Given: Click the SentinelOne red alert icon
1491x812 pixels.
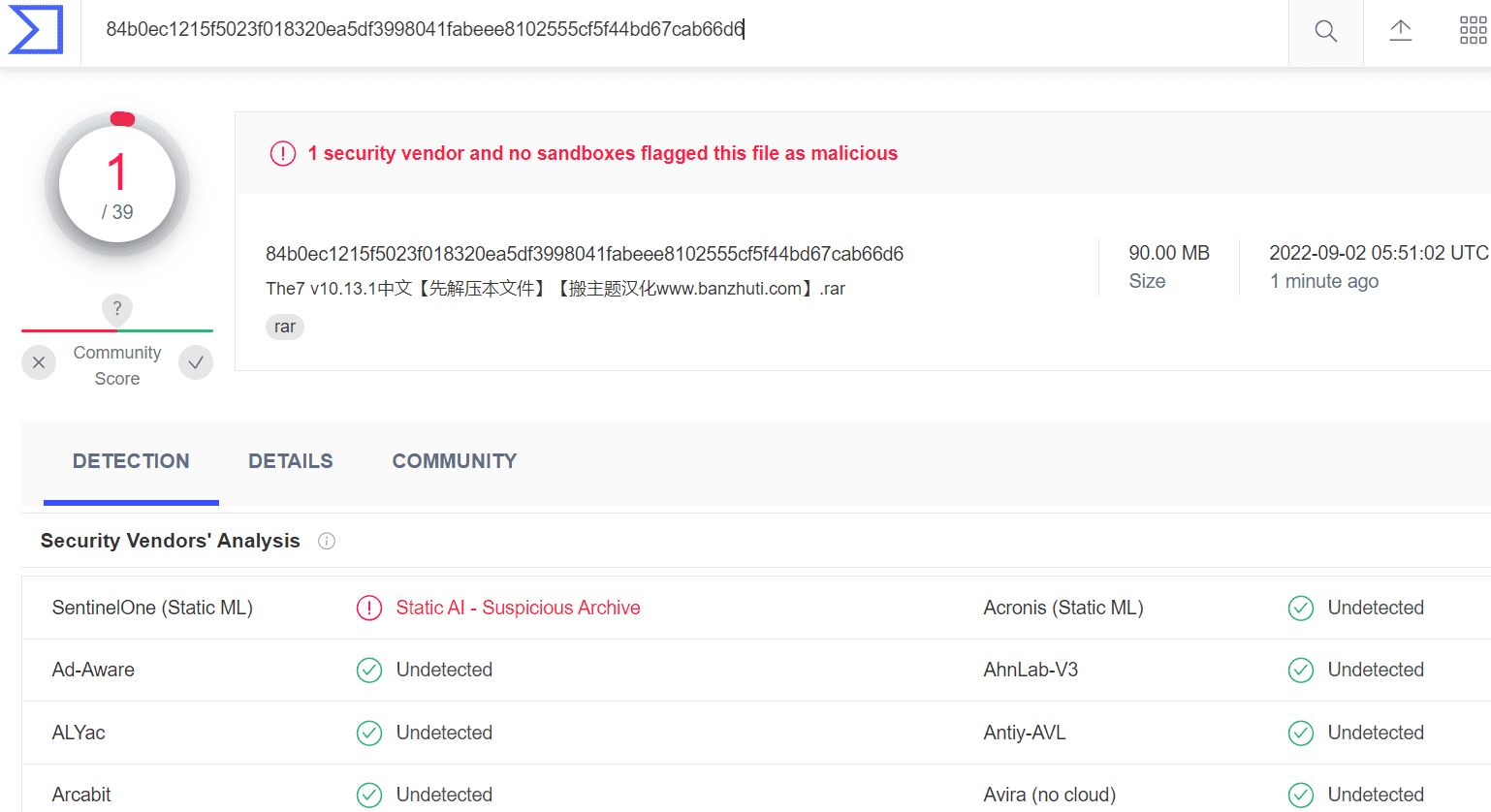Looking at the screenshot, I should point(369,608).
